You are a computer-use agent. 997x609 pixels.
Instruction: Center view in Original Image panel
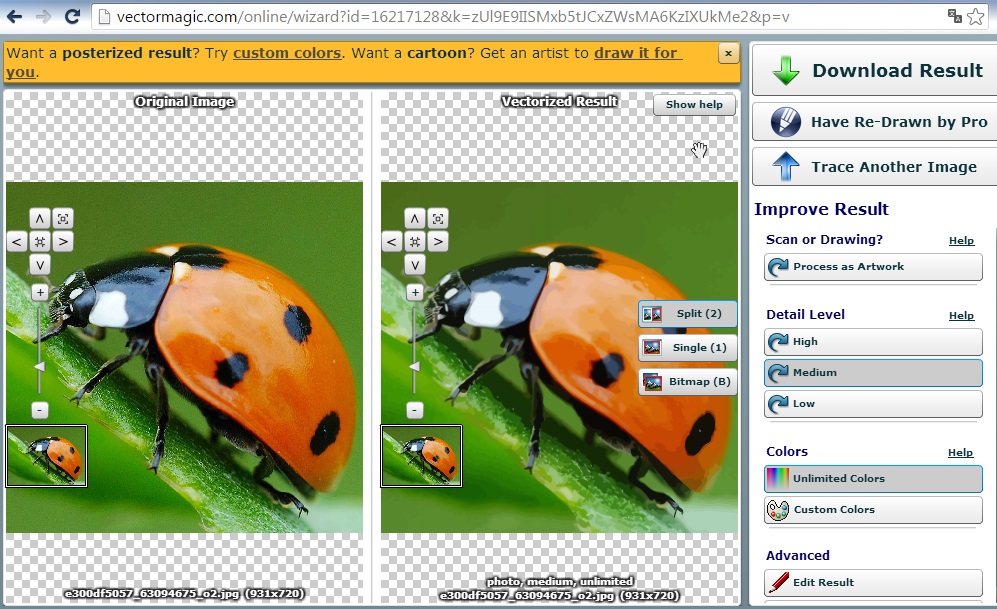(39, 242)
